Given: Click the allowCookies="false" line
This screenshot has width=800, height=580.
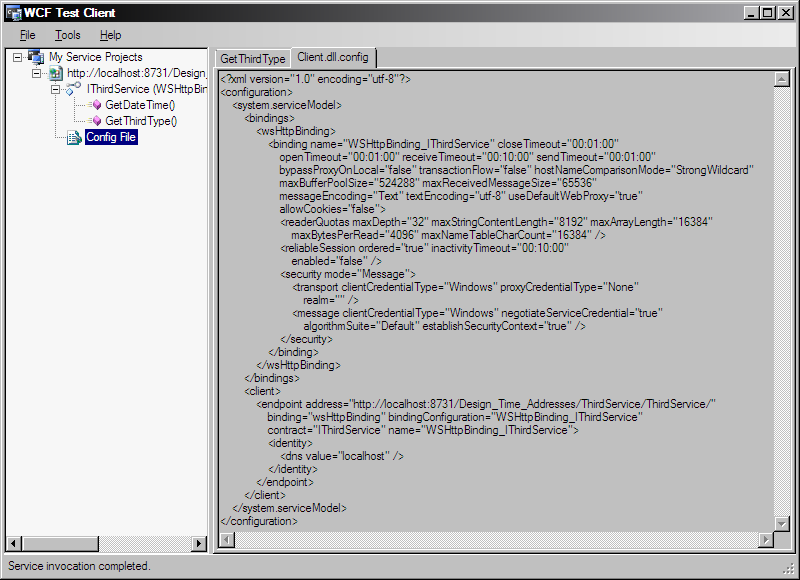Looking at the screenshot, I should tap(332, 209).
